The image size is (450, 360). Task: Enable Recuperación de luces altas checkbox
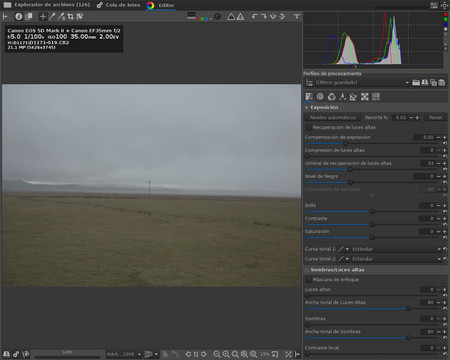coord(309,127)
